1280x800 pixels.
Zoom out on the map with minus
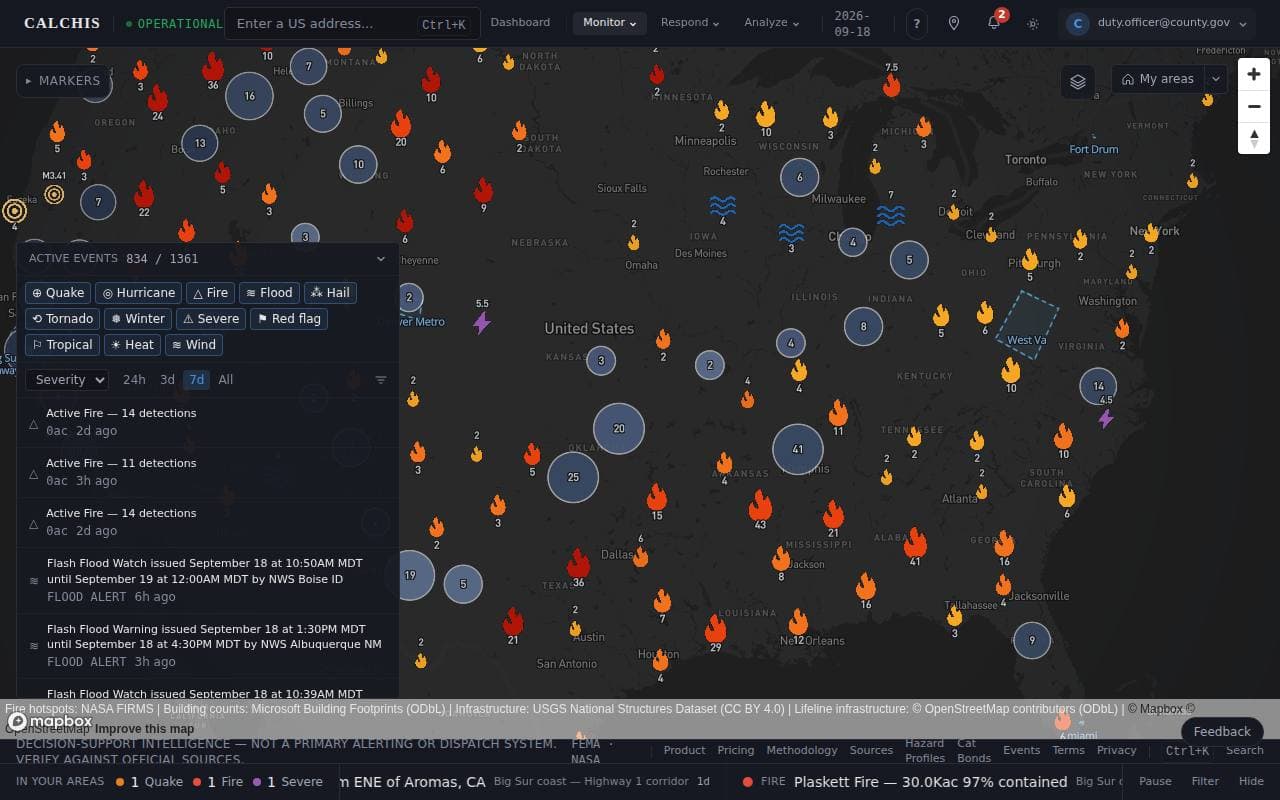pos(1254,106)
